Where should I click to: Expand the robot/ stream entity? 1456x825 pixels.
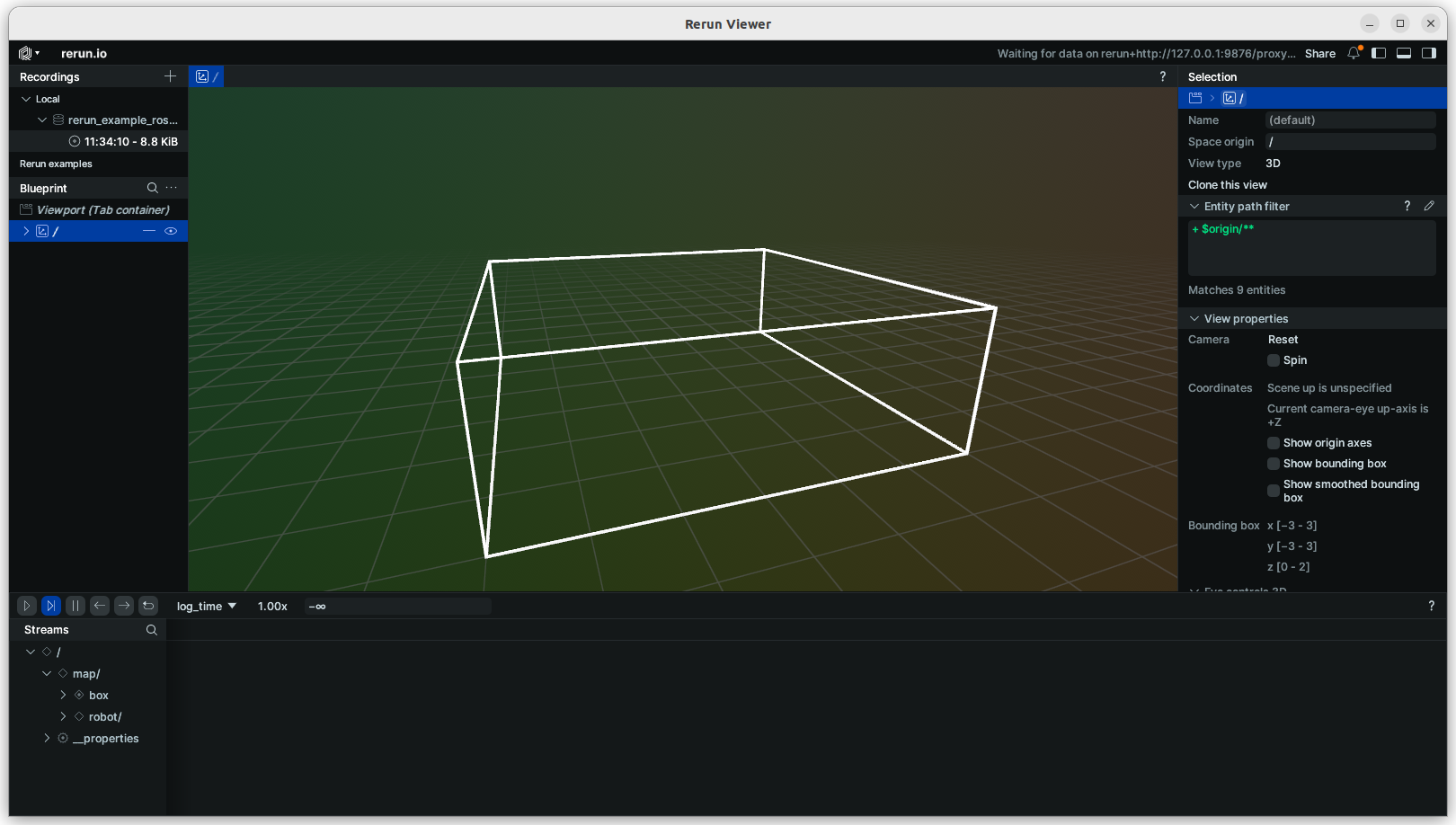tap(63, 717)
